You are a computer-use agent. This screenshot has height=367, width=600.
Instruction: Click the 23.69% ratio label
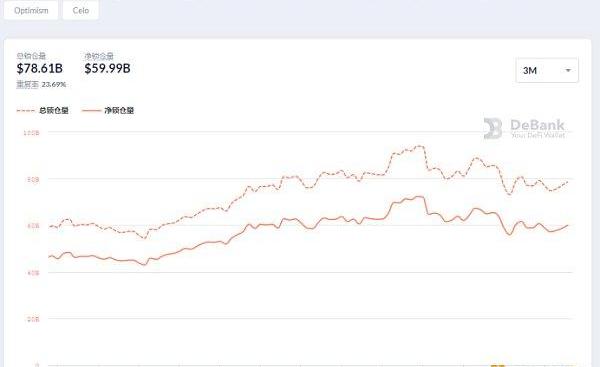click(x=54, y=85)
